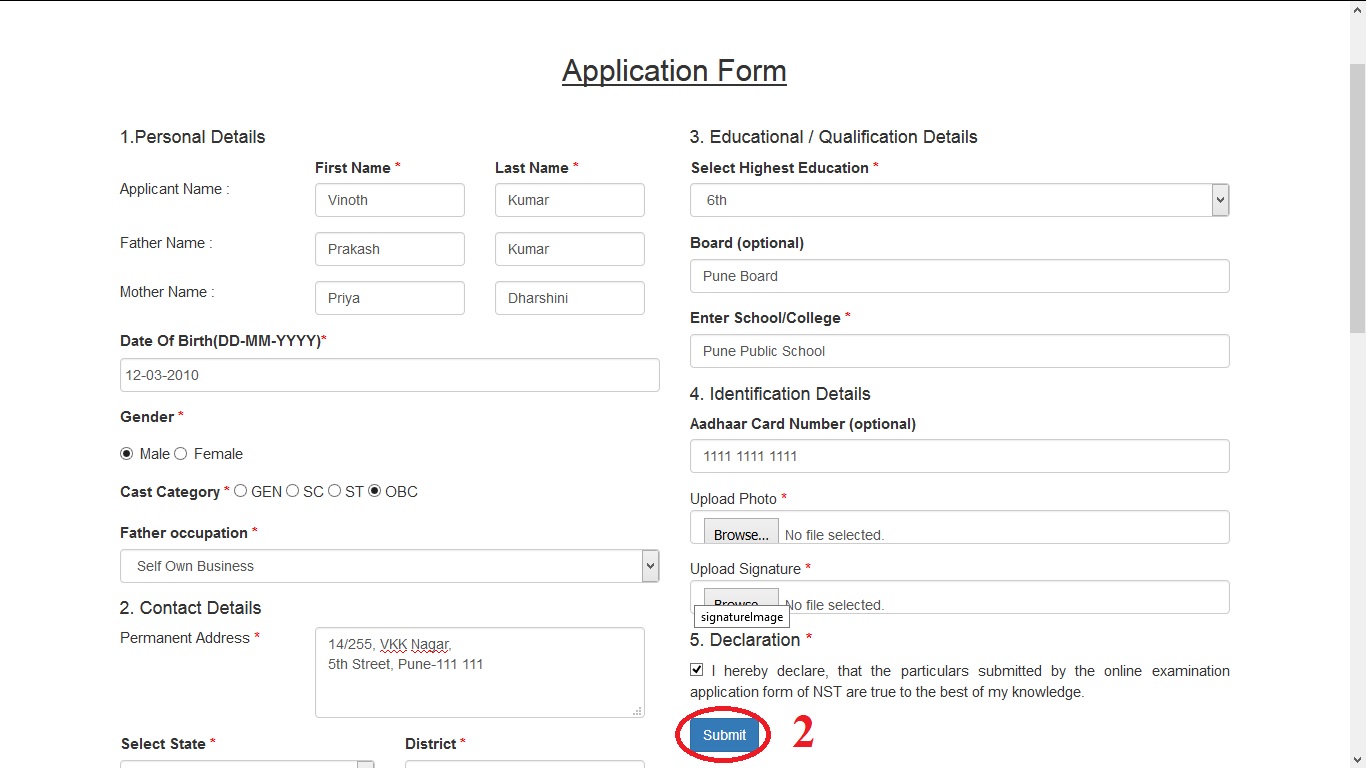1366x768 pixels.
Task: Open the Select Highest Education dropdown
Action: (959, 200)
